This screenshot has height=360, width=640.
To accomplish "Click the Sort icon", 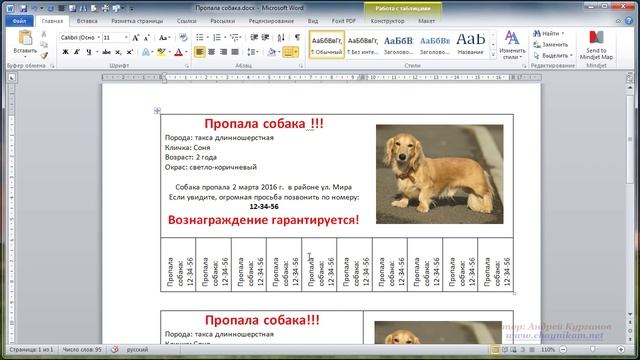I will 281,38.
